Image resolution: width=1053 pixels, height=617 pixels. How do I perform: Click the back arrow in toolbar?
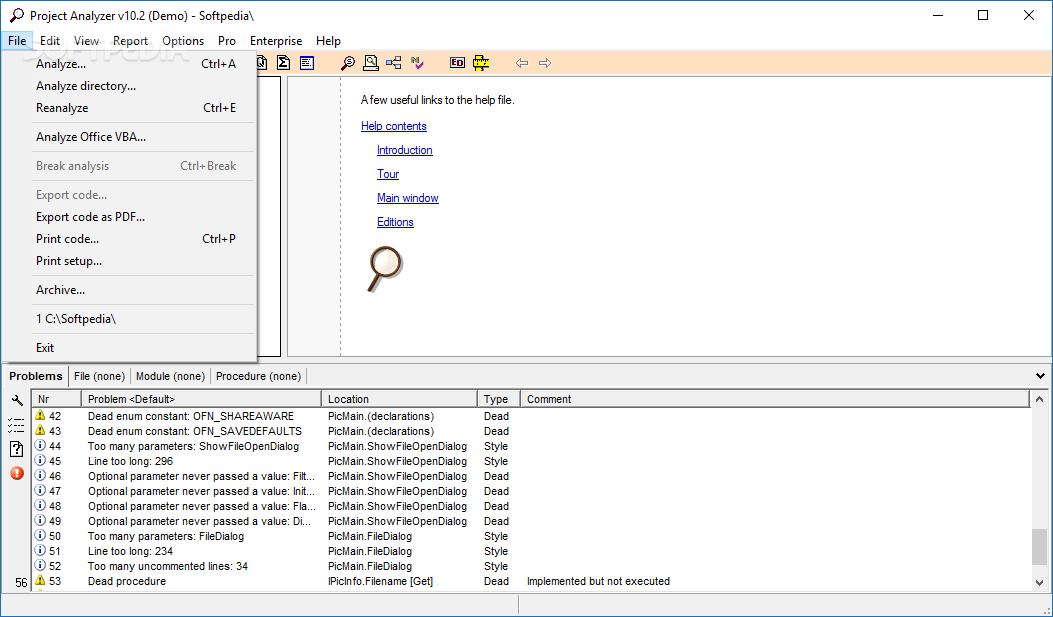click(x=522, y=63)
